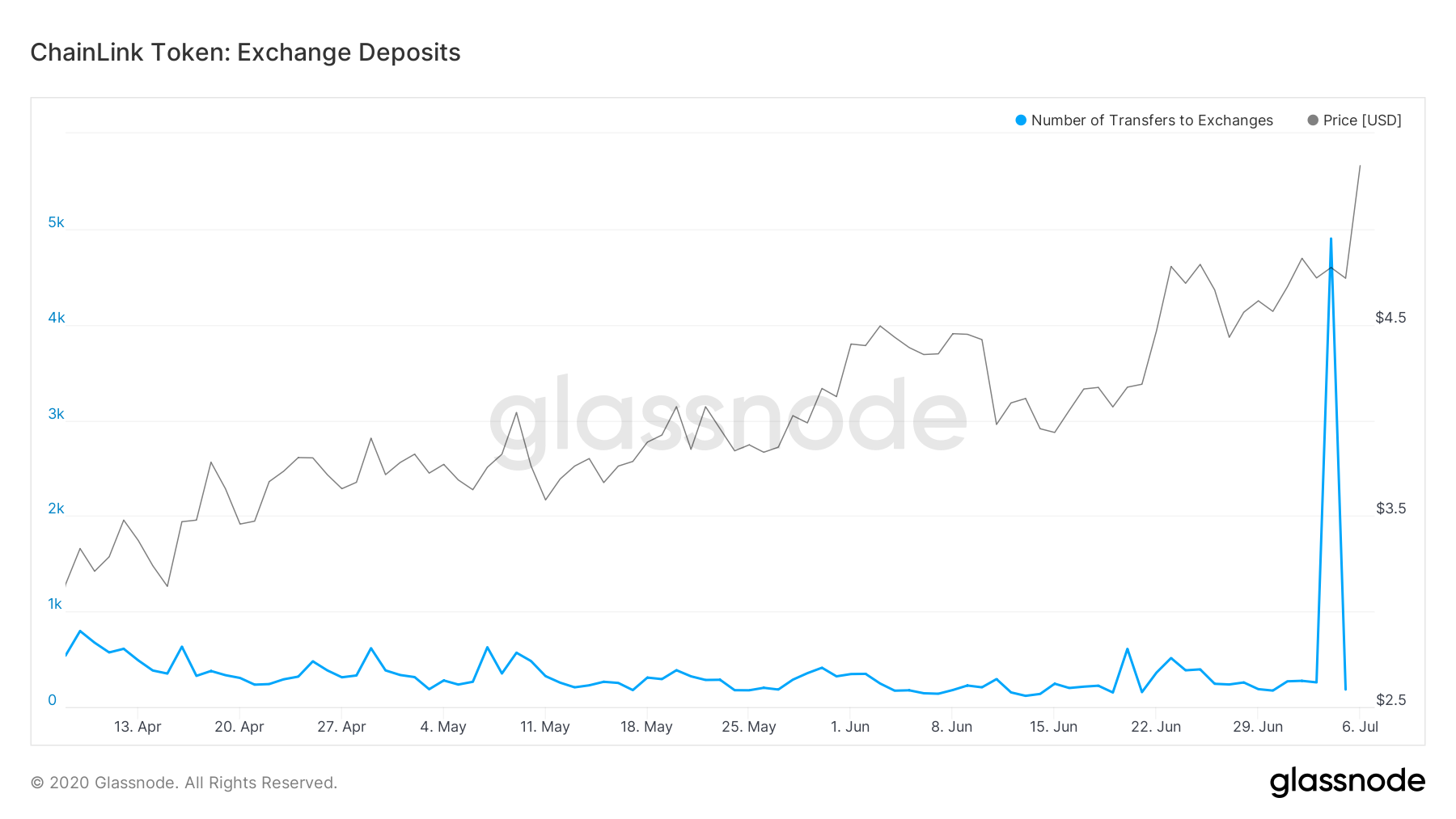Click the glassnode logo at bottom right

click(1347, 782)
